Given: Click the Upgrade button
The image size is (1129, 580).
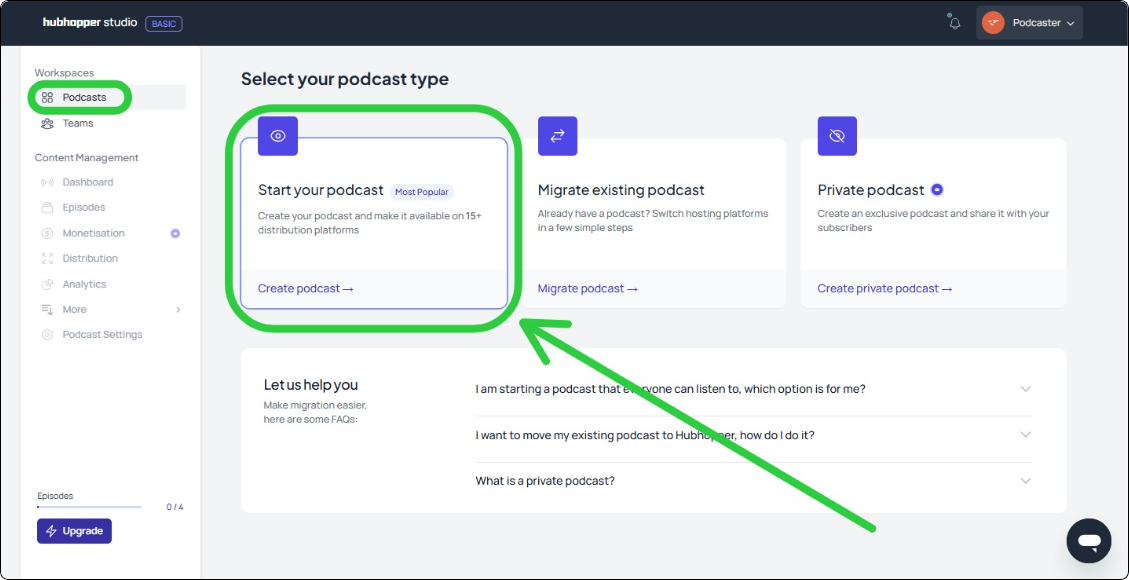Looking at the screenshot, I should coord(74,531).
